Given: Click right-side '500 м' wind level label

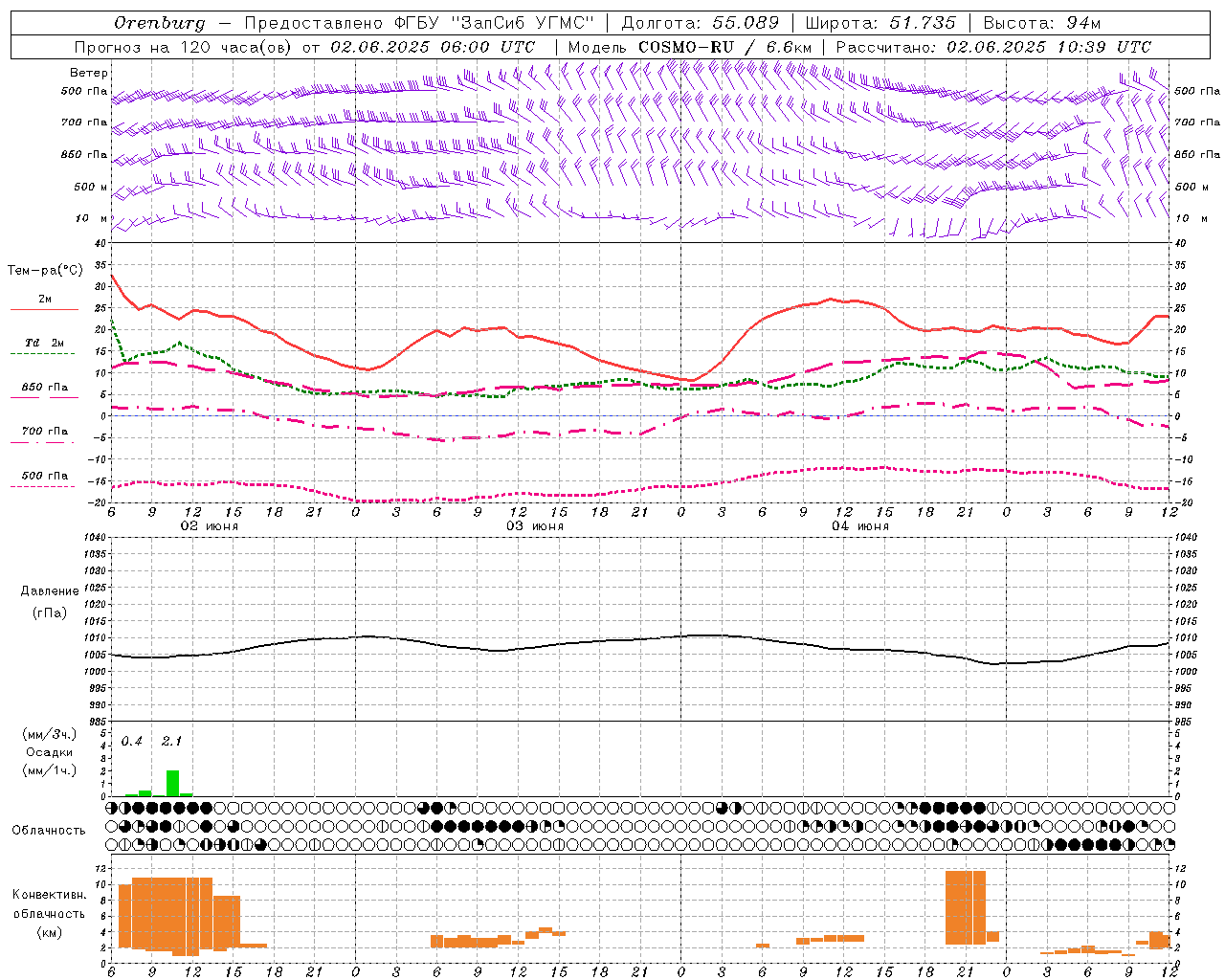Looking at the screenshot, I should click(x=1190, y=187).
